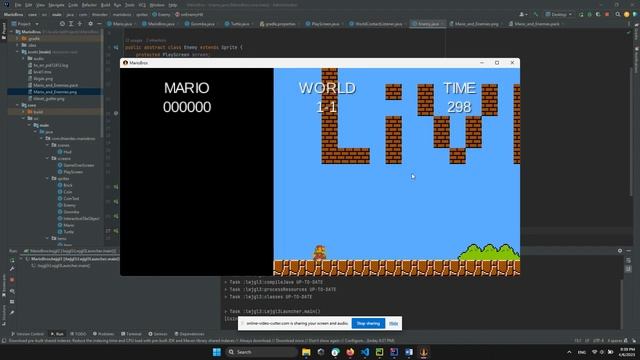Viewport: 640px width, 360px height.
Task: Click the locate/select opened file target icon
Action: (x=62, y=24)
